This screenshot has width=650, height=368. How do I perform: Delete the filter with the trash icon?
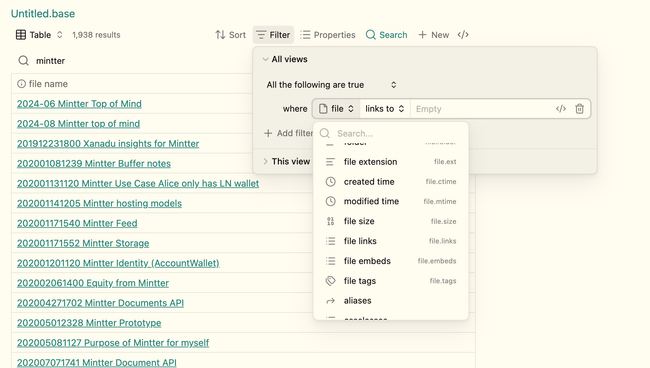(x=580, y=109)
